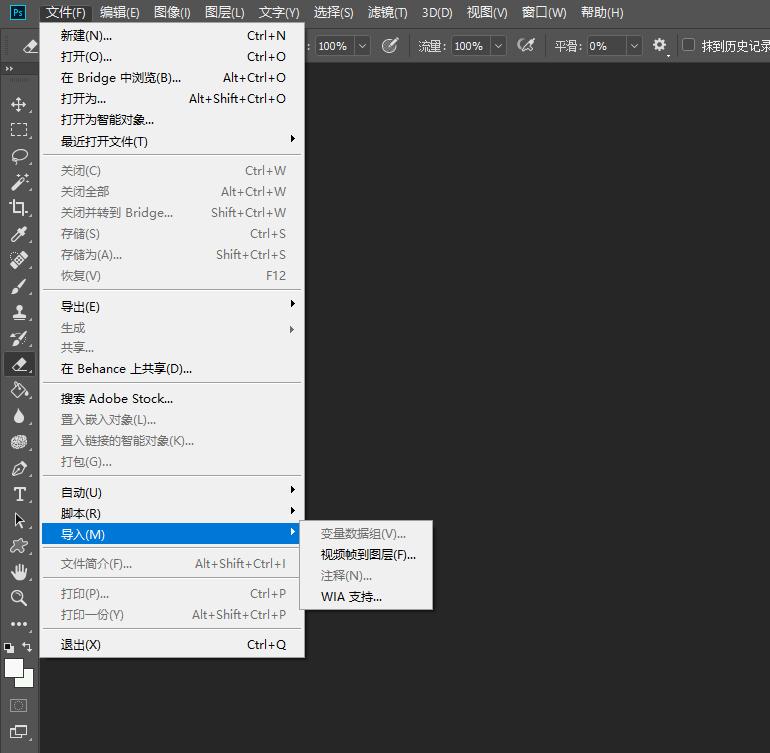Select the Lasso tool
Viewport: 770px width, 753px height.
18,156
